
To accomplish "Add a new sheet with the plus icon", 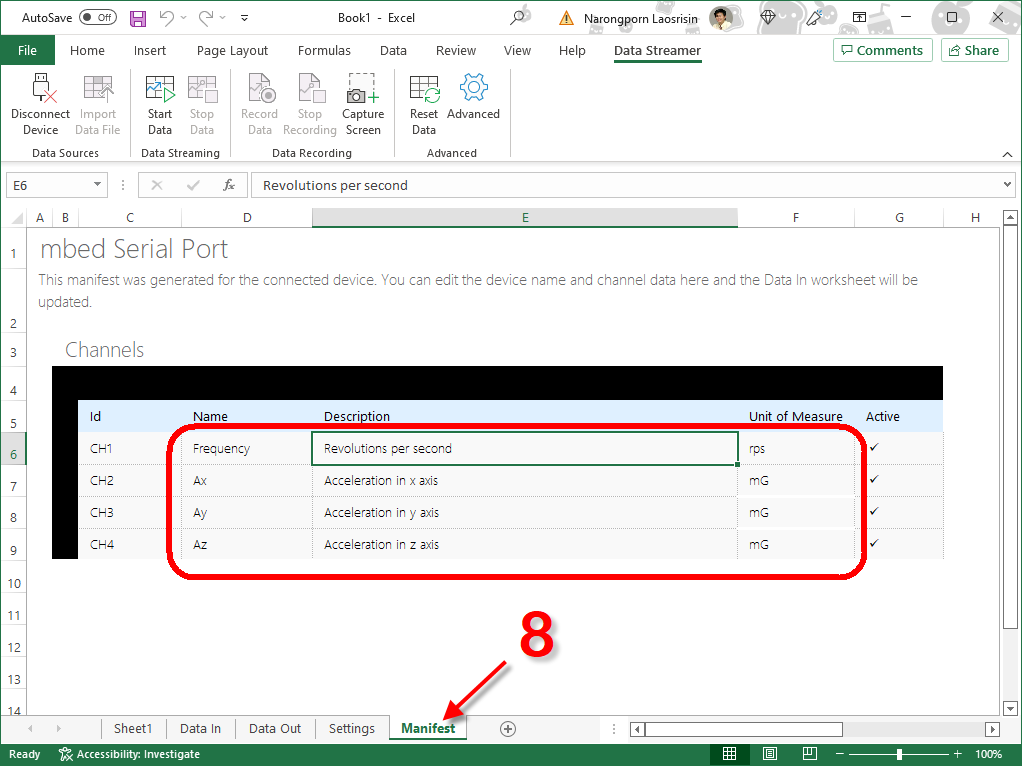I will point(508,729).
